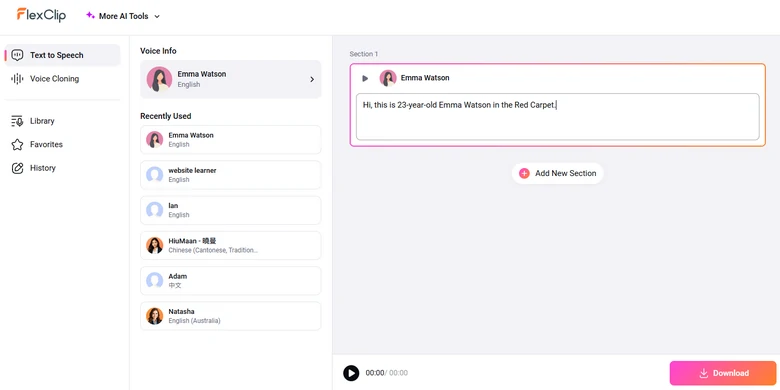The width and height of the screenshot is (780, 390).
Task: Click the Section 1 label
Action: 364,54
